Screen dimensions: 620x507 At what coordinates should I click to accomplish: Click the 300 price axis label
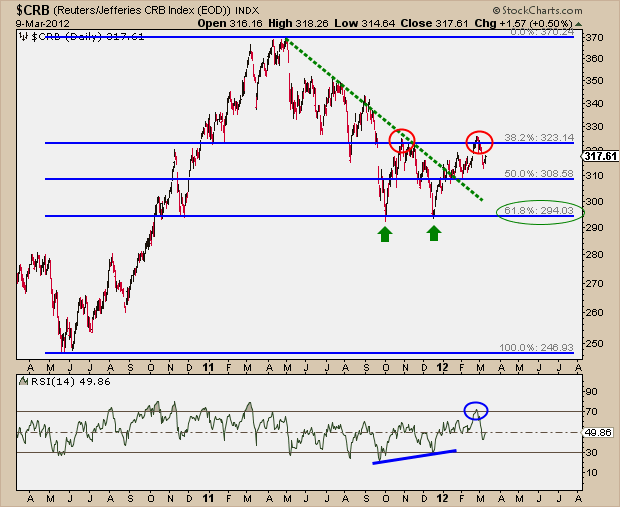[x=595, y=201]
